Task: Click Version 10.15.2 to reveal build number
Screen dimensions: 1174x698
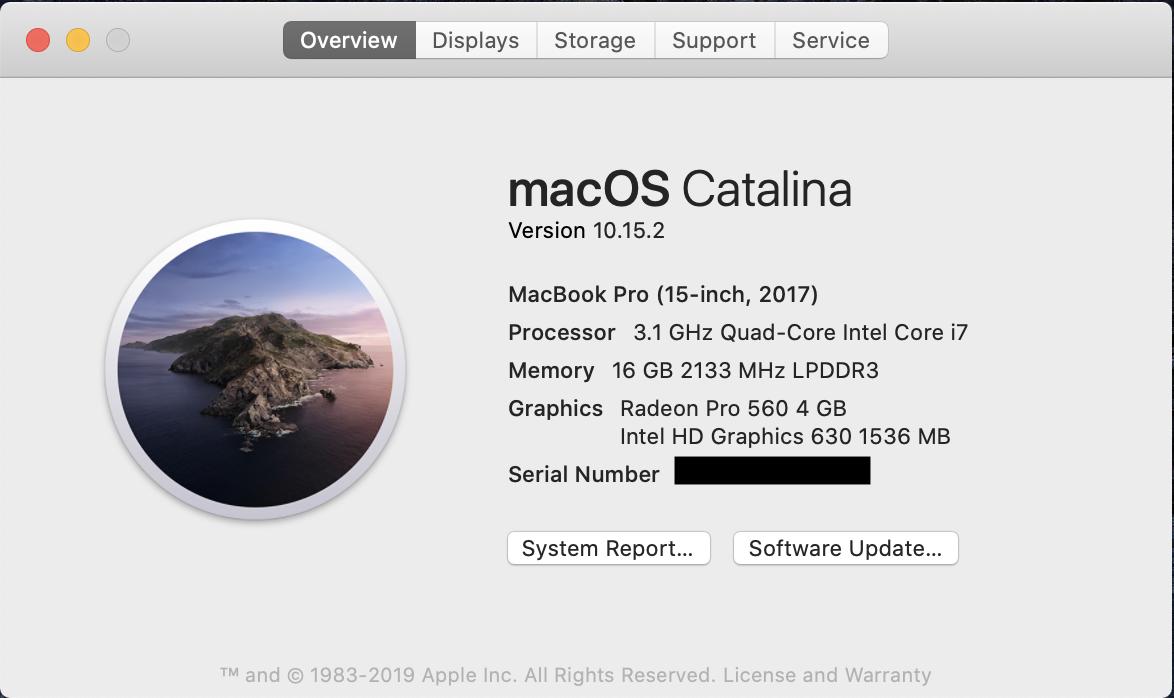Action: pyautogui.click(x=586, y=231)
